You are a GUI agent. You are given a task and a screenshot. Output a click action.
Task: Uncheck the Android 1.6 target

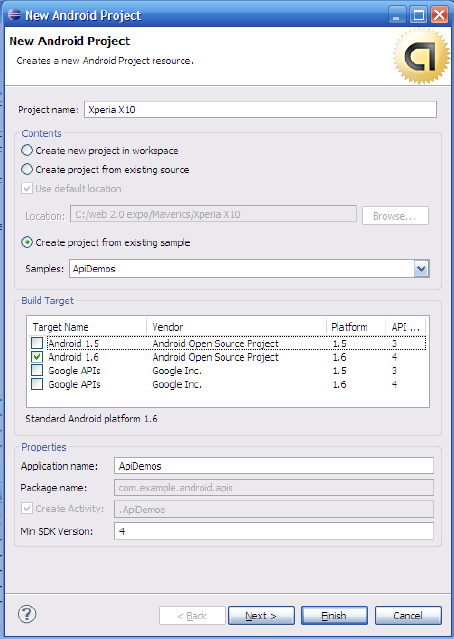point(37,357)
